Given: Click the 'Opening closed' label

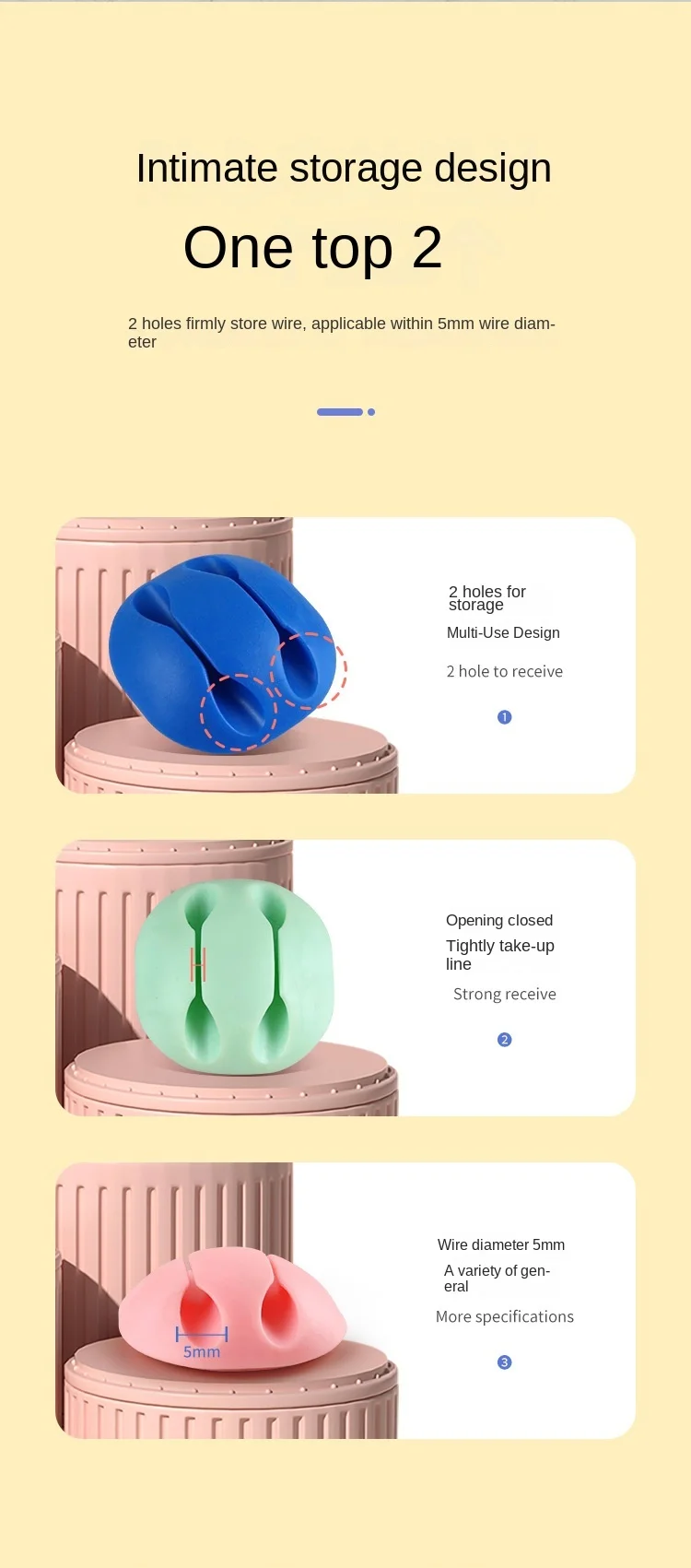Looking at the screenshot, I should (499, 920).
